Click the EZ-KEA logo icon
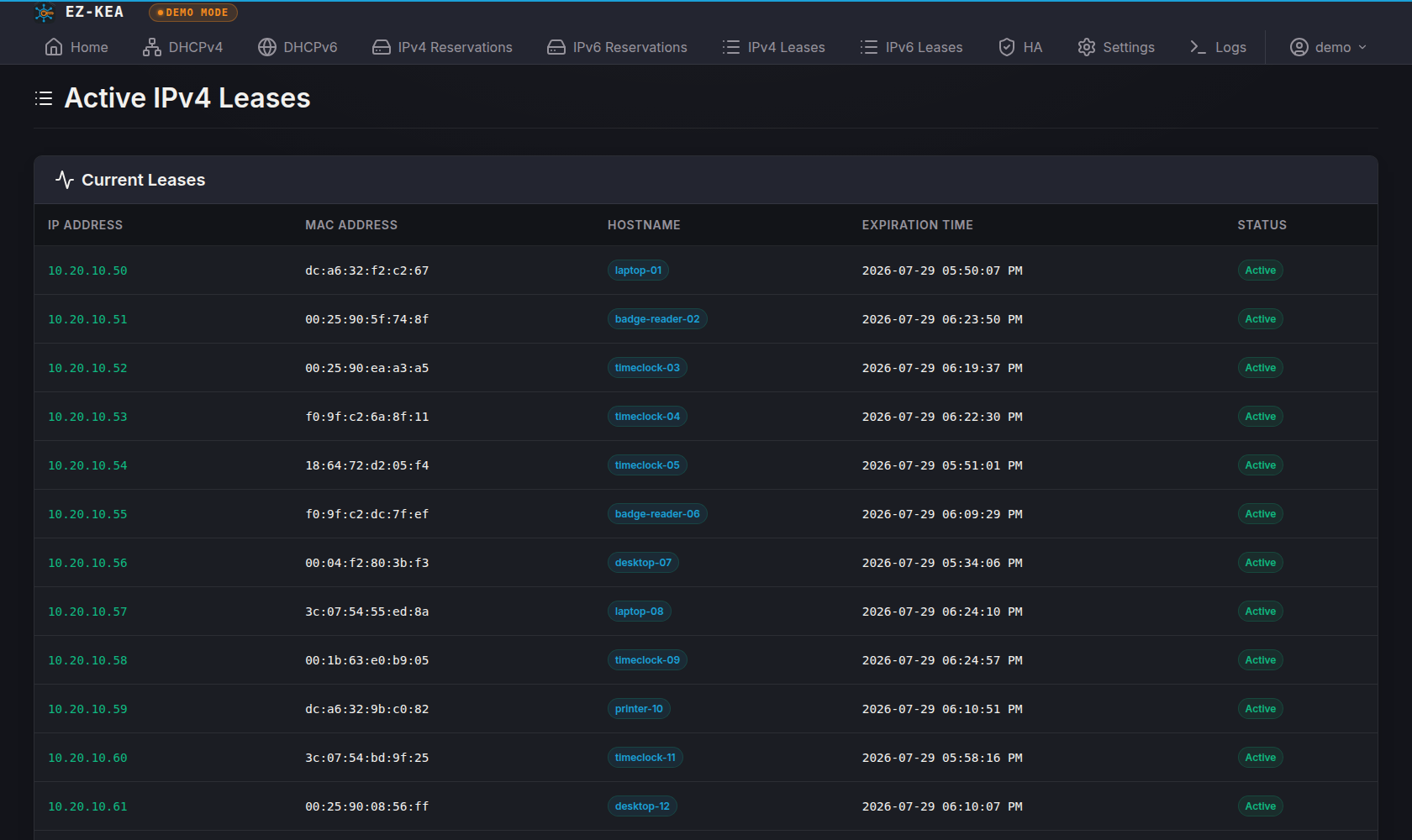 pyautogui.click(x=44, y=13)
